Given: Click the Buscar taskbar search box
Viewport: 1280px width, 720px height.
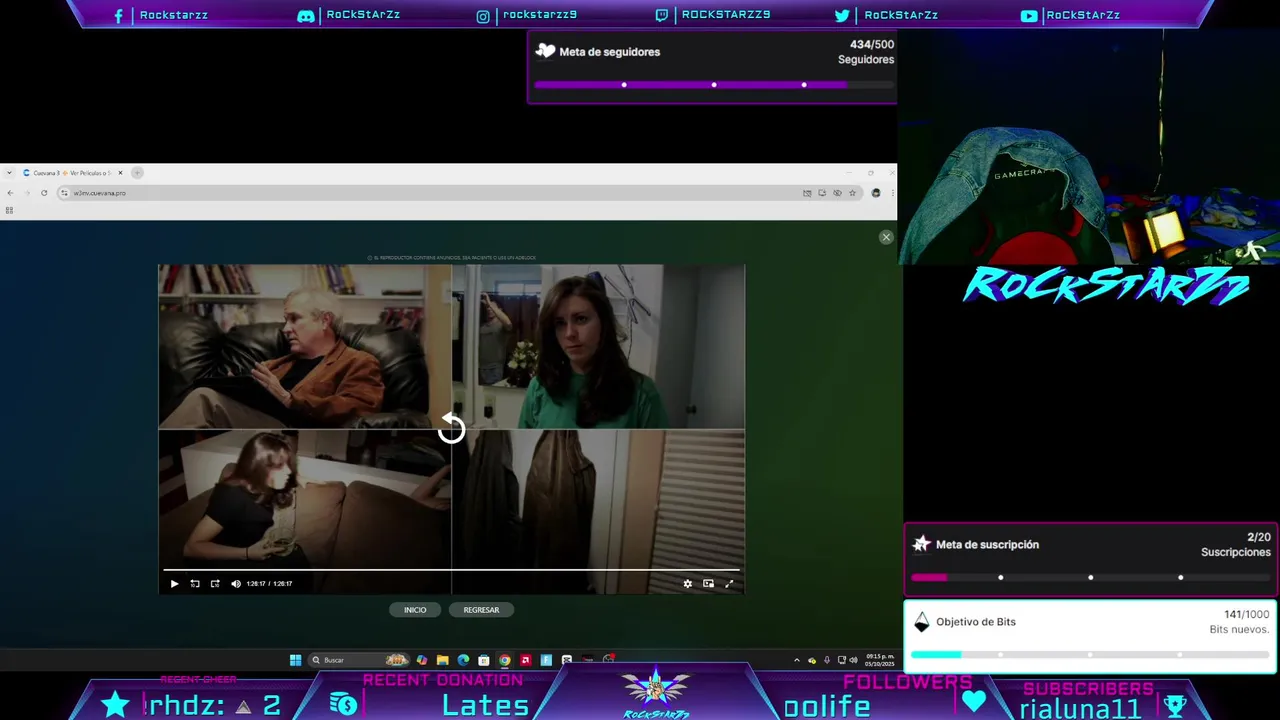Looking at the screenshot, I should (359, 660).
